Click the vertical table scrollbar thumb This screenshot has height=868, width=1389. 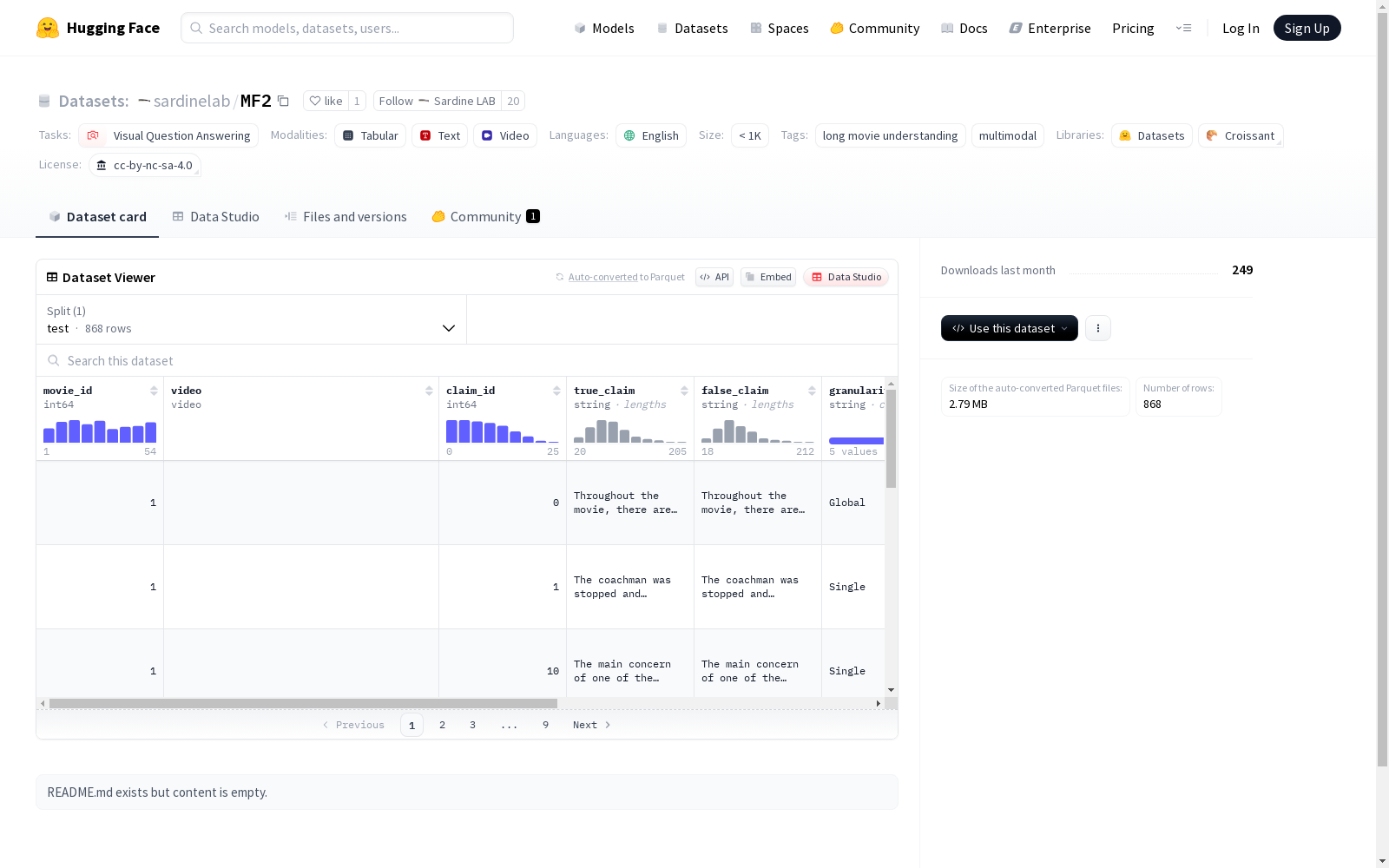pos(891,438)
